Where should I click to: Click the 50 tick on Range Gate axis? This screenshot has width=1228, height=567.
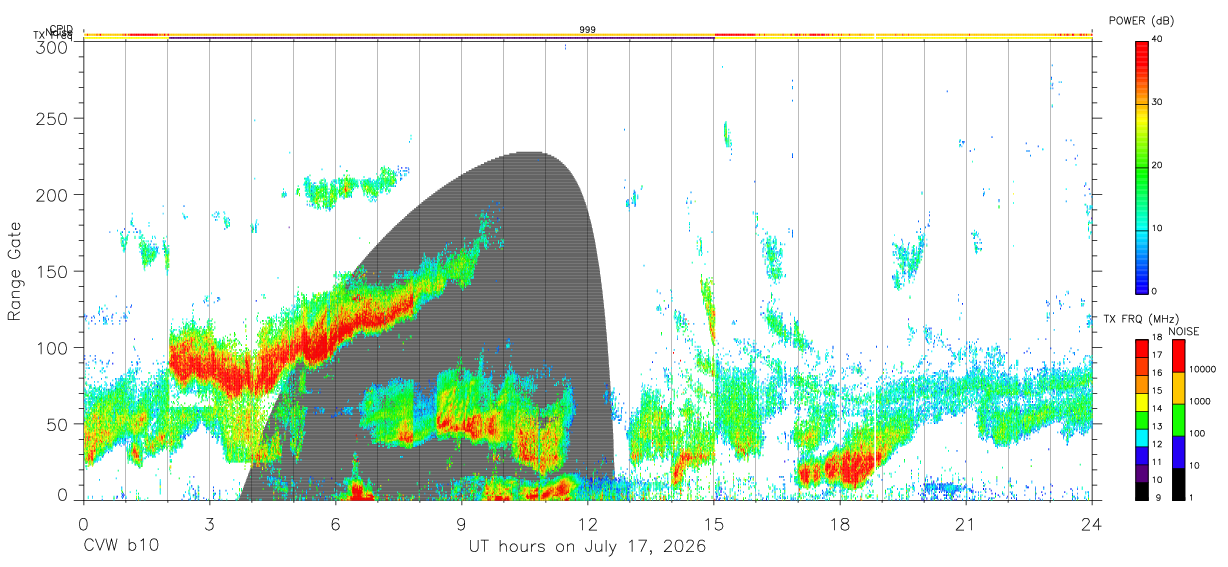point(58,424)
